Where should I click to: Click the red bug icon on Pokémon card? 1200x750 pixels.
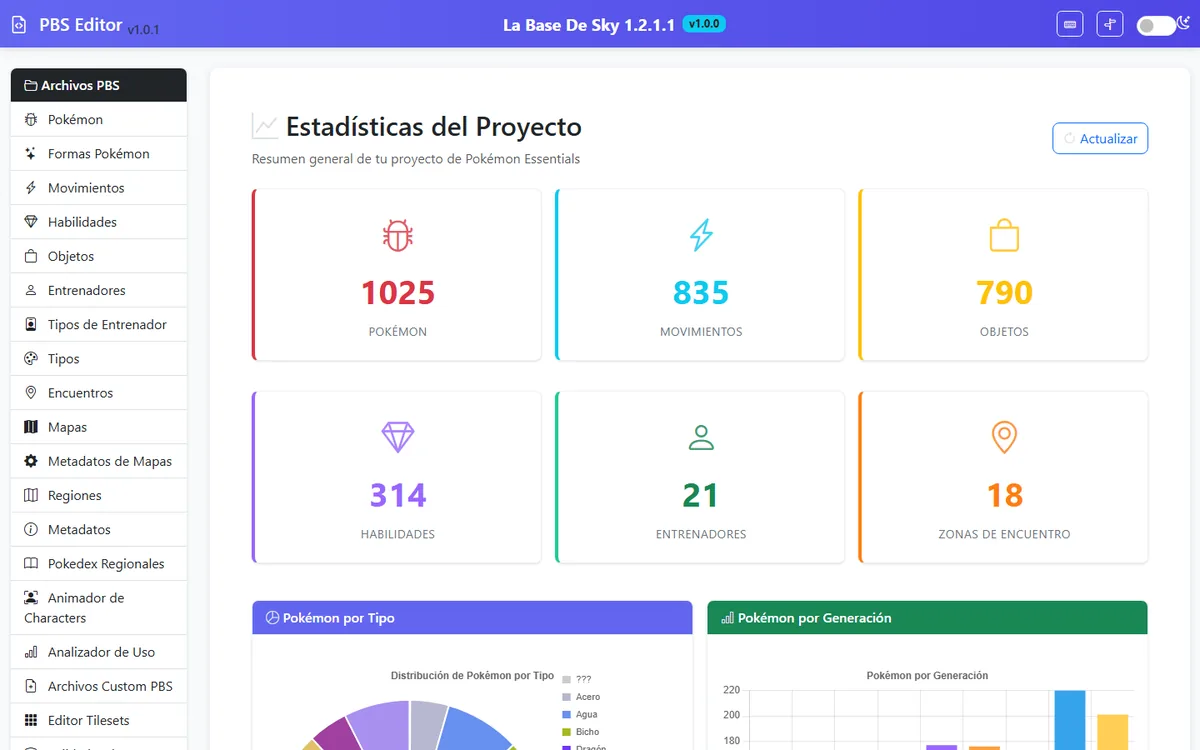[x=398, y=236]
